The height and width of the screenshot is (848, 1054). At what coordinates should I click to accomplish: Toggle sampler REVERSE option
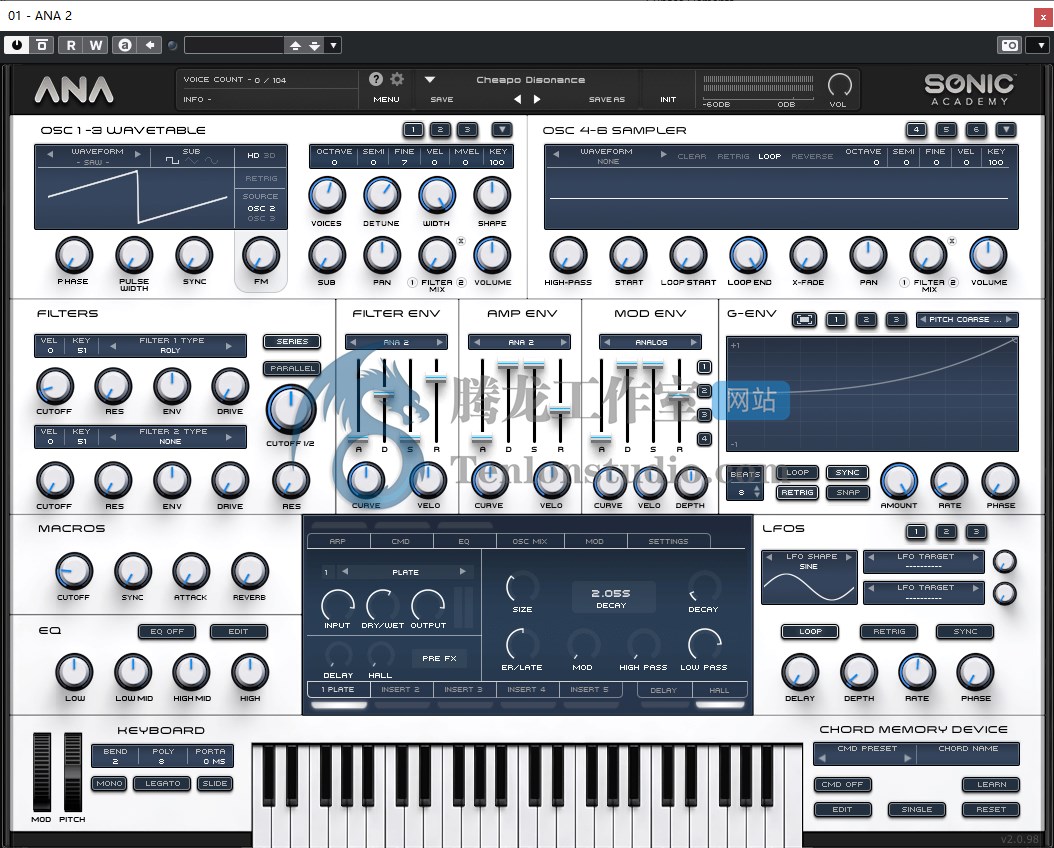[x=812, y=156]
